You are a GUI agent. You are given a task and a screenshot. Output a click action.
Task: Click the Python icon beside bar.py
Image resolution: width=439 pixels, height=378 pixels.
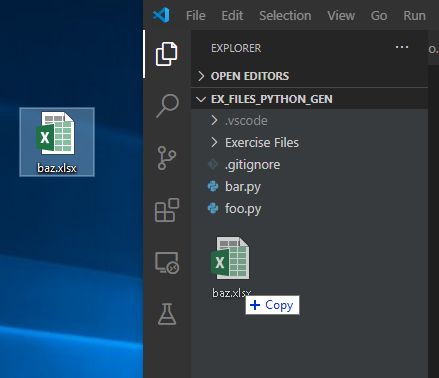(x=213, y=186)
